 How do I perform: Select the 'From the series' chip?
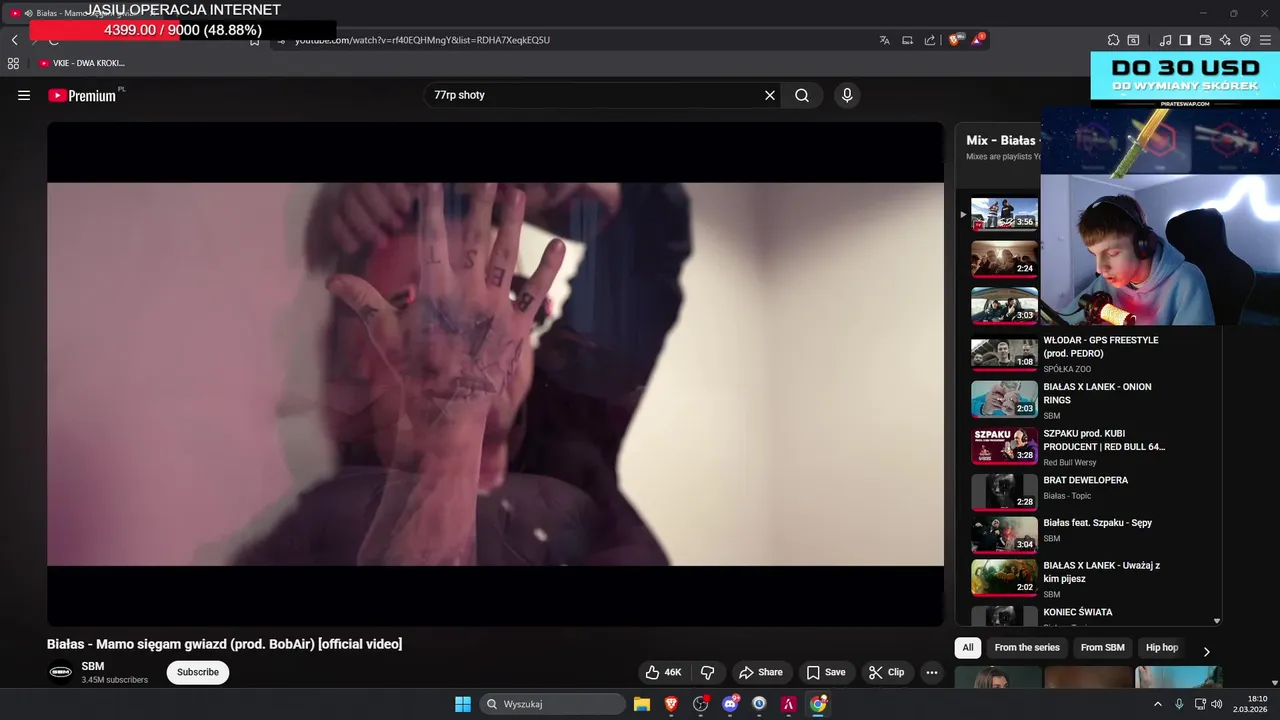click(x=1027, y=648)
